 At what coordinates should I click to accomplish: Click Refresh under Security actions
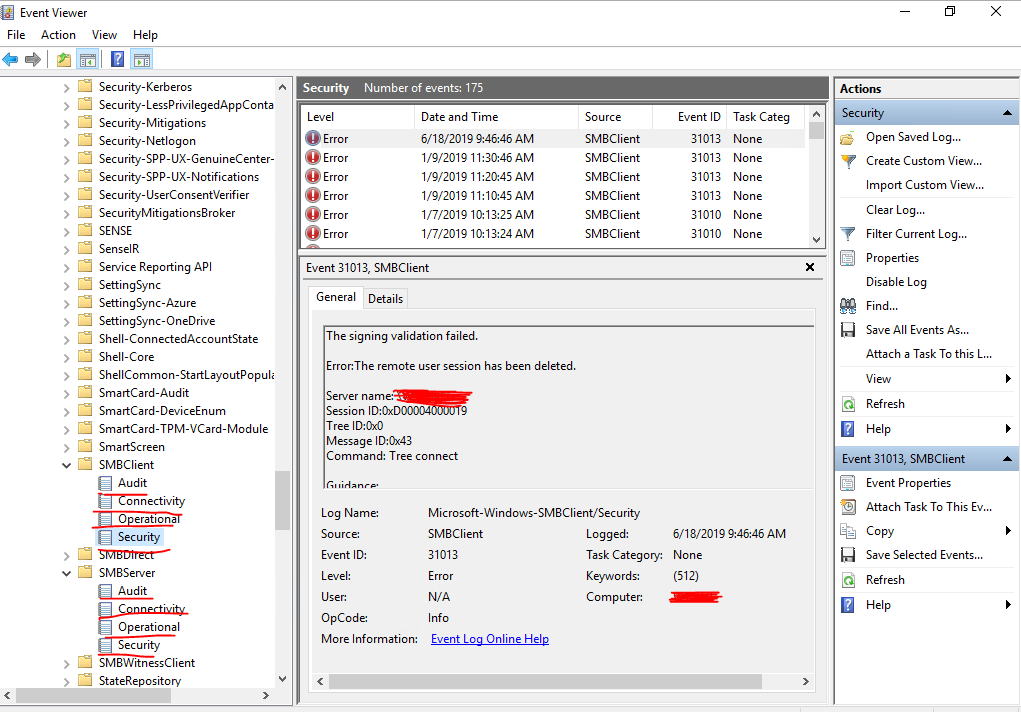(885, 404)
